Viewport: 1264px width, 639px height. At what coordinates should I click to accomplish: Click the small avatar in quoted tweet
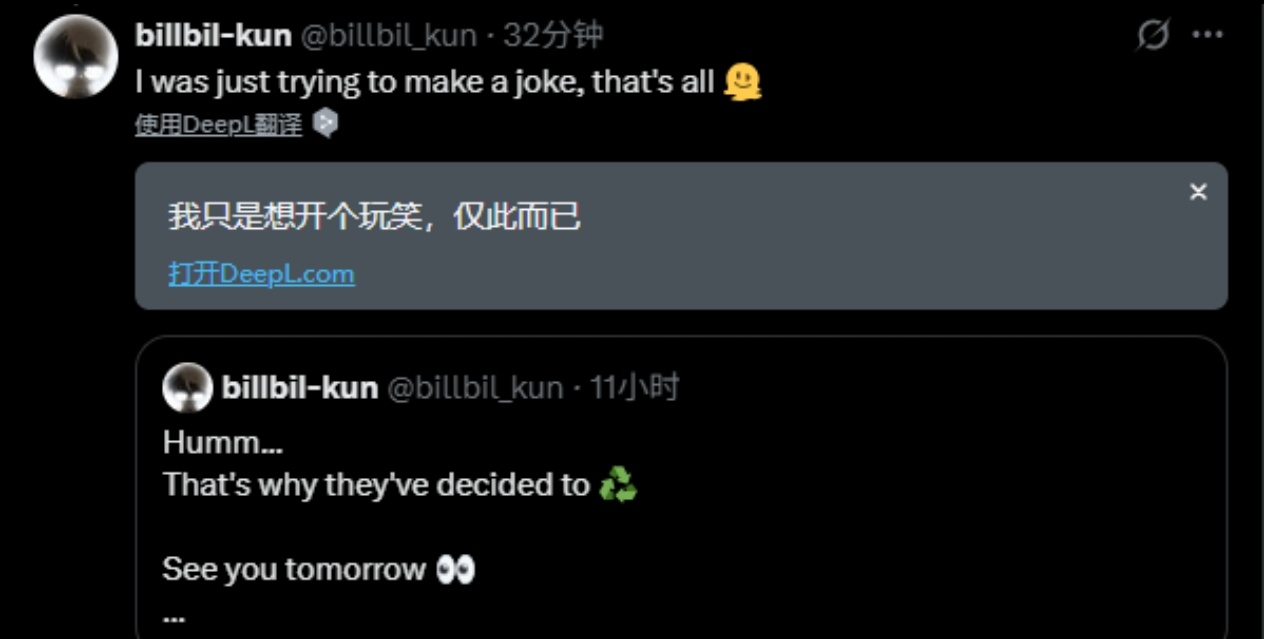click(187, 388)
